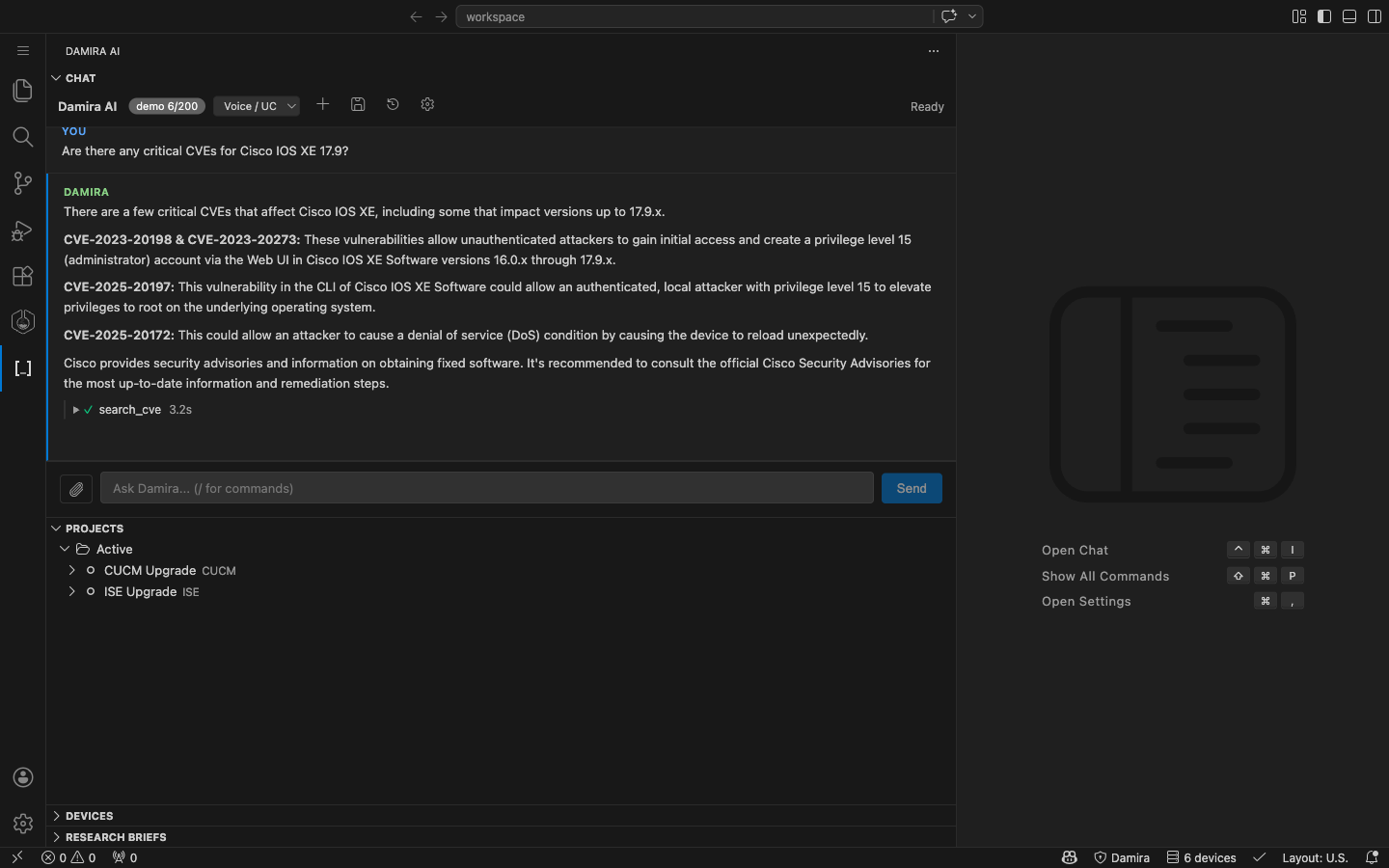The width and height of the screenshot is (1389, 868).
Task: Open Copilot status bar icon
Action: click(1069, 857)
